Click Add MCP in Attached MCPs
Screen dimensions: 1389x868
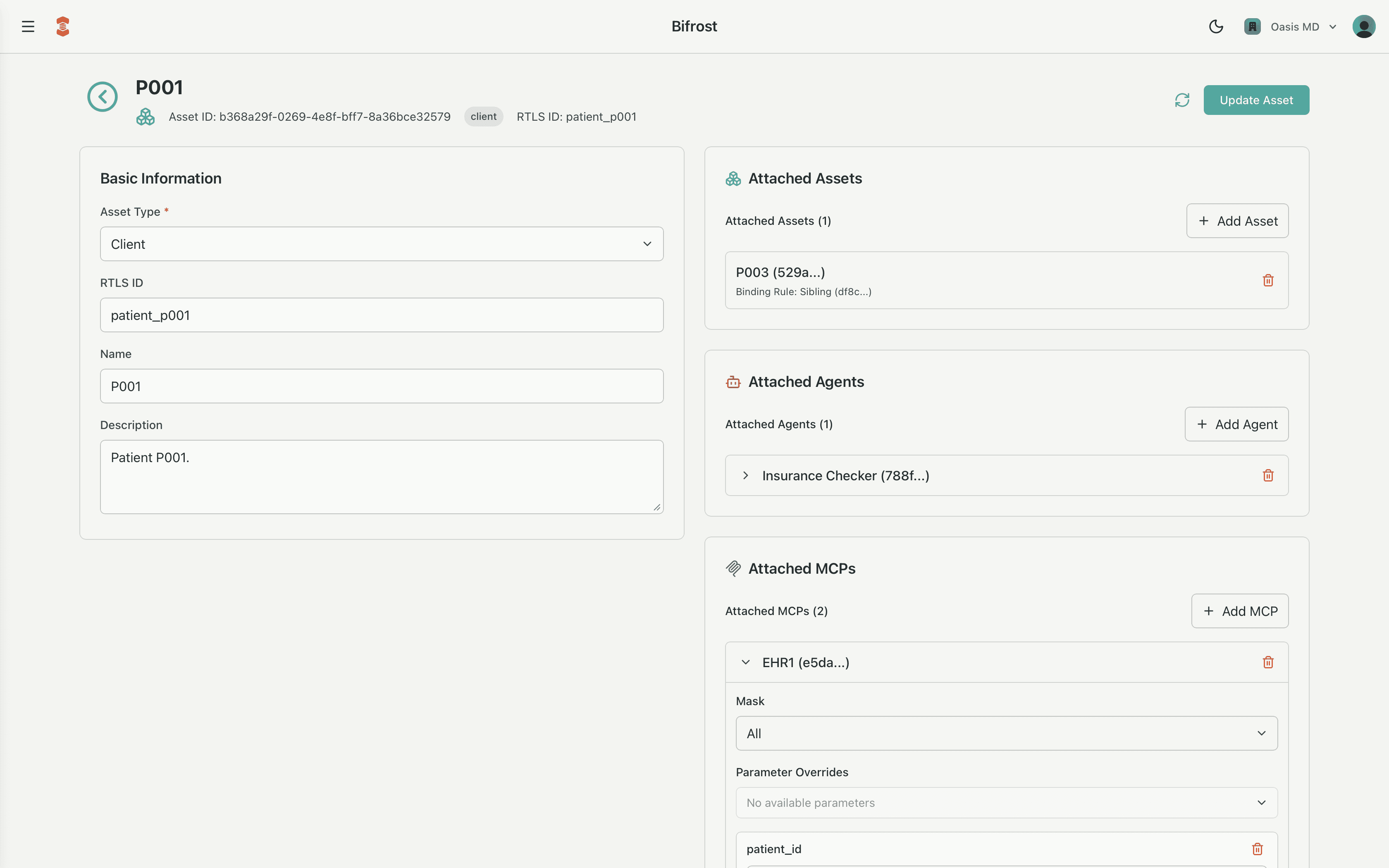[1240, 611]
